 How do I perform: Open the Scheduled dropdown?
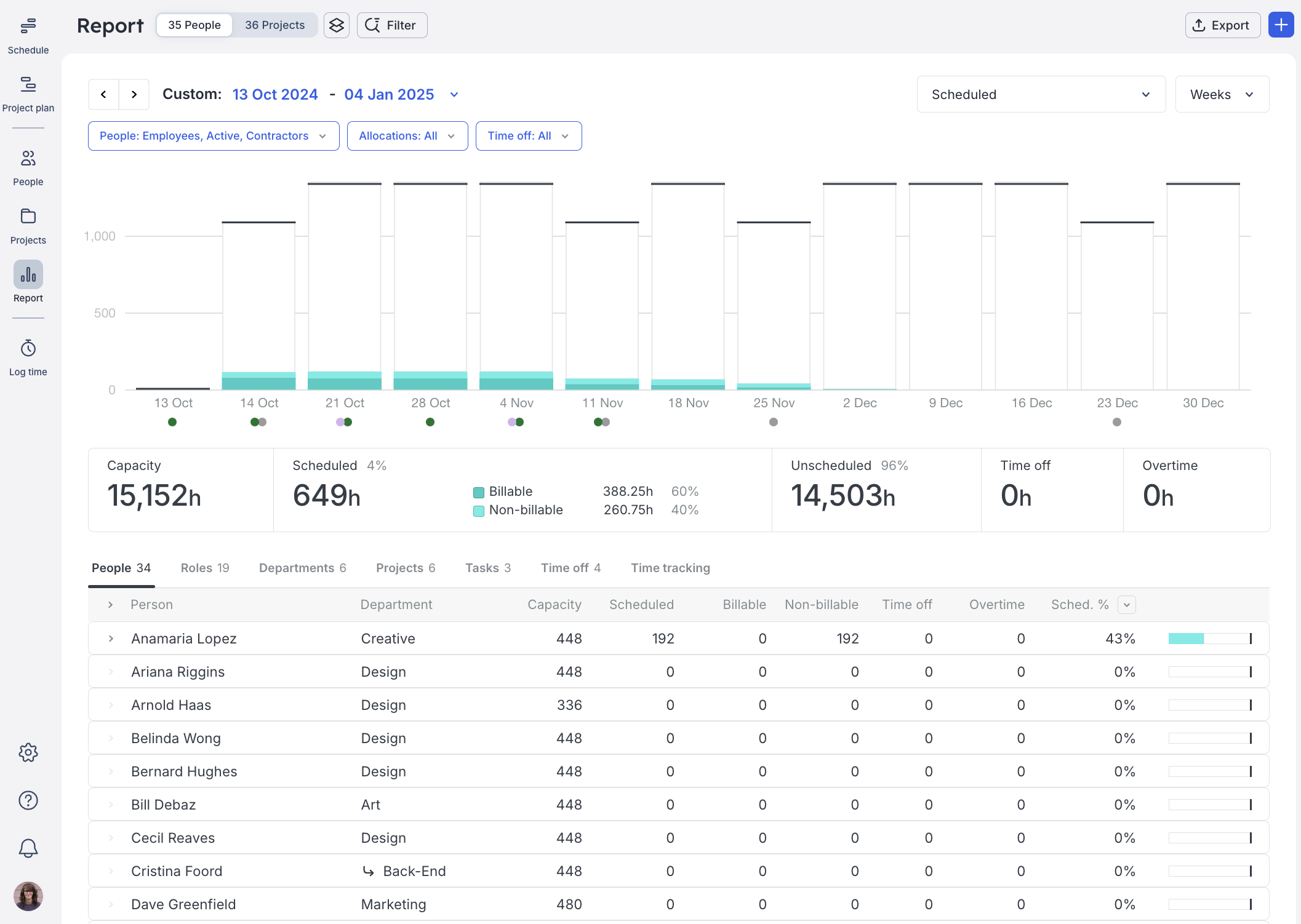[1041, 95]
